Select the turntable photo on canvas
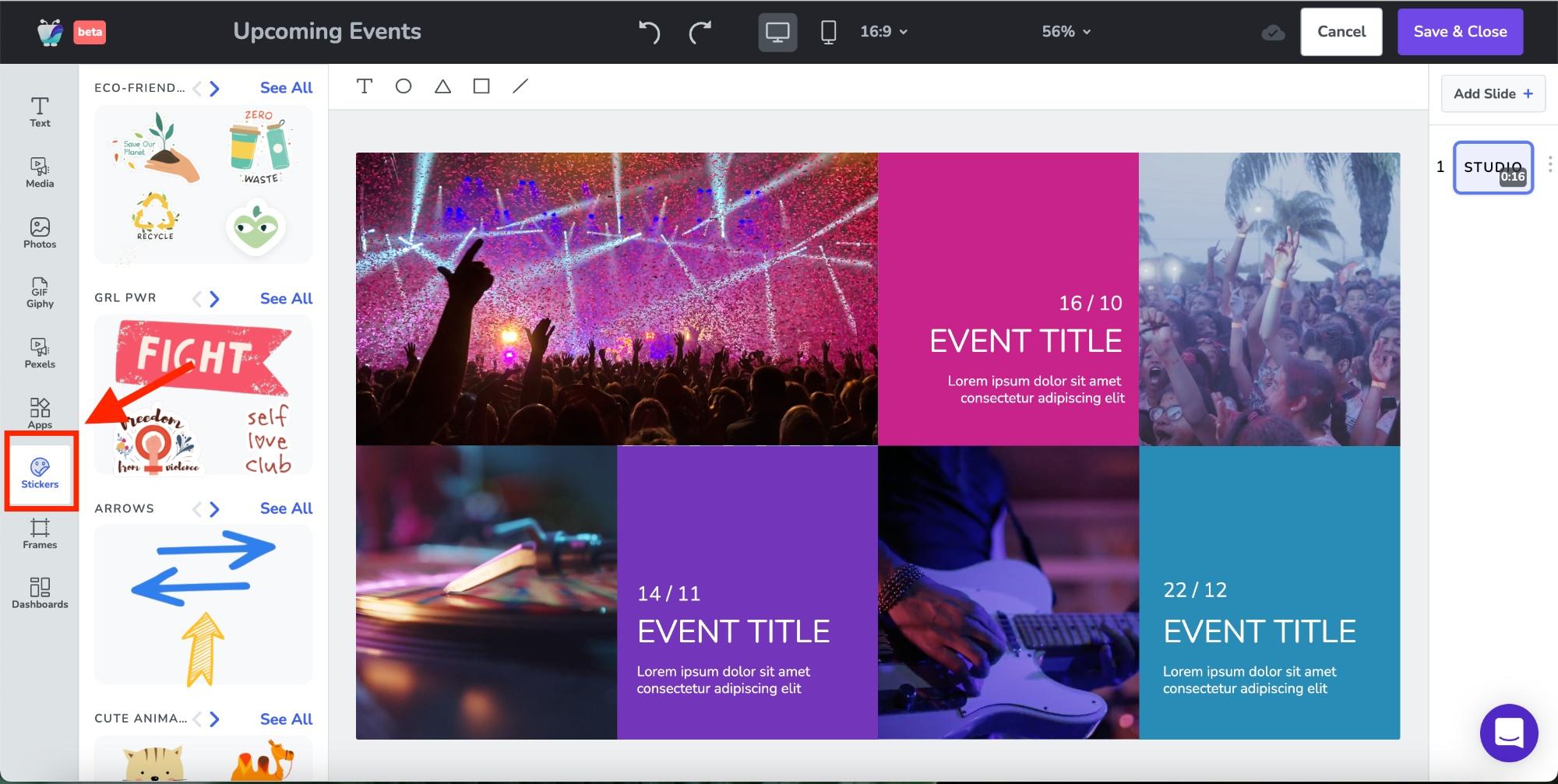Screen dimensions: 1558x784 [x=486, y=592]
